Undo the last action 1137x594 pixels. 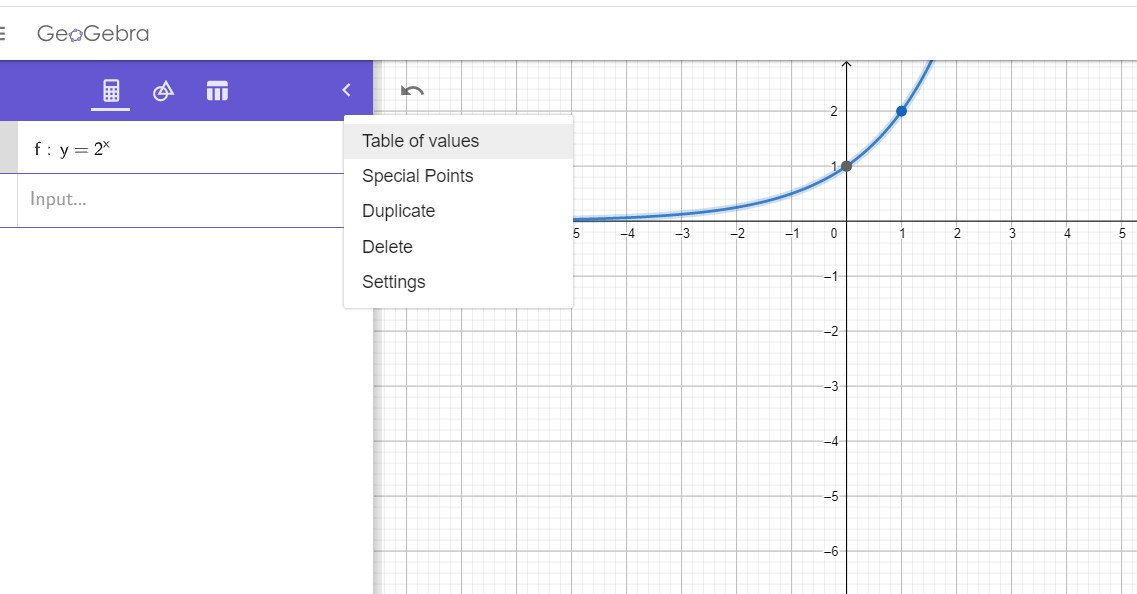coord(412,91)
